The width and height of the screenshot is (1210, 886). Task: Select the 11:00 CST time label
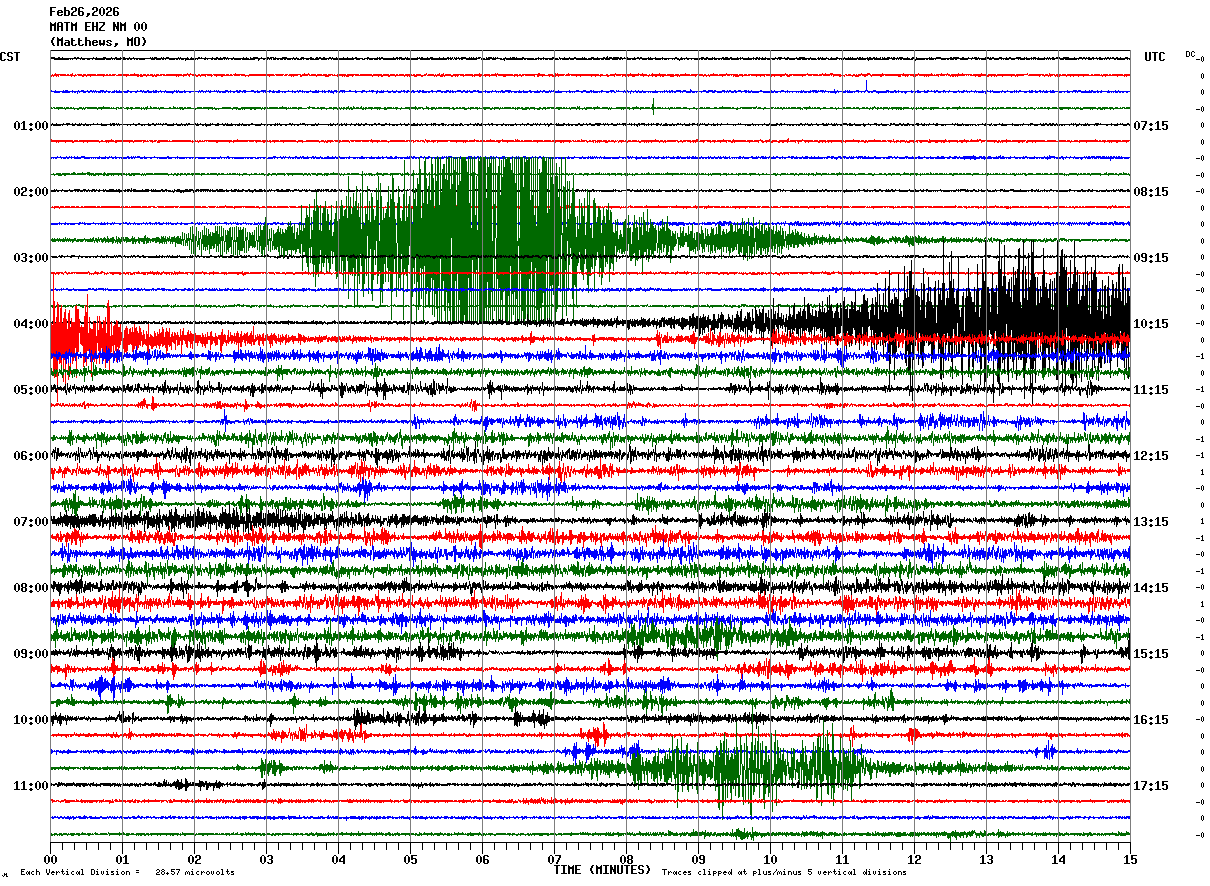[30, 786]
